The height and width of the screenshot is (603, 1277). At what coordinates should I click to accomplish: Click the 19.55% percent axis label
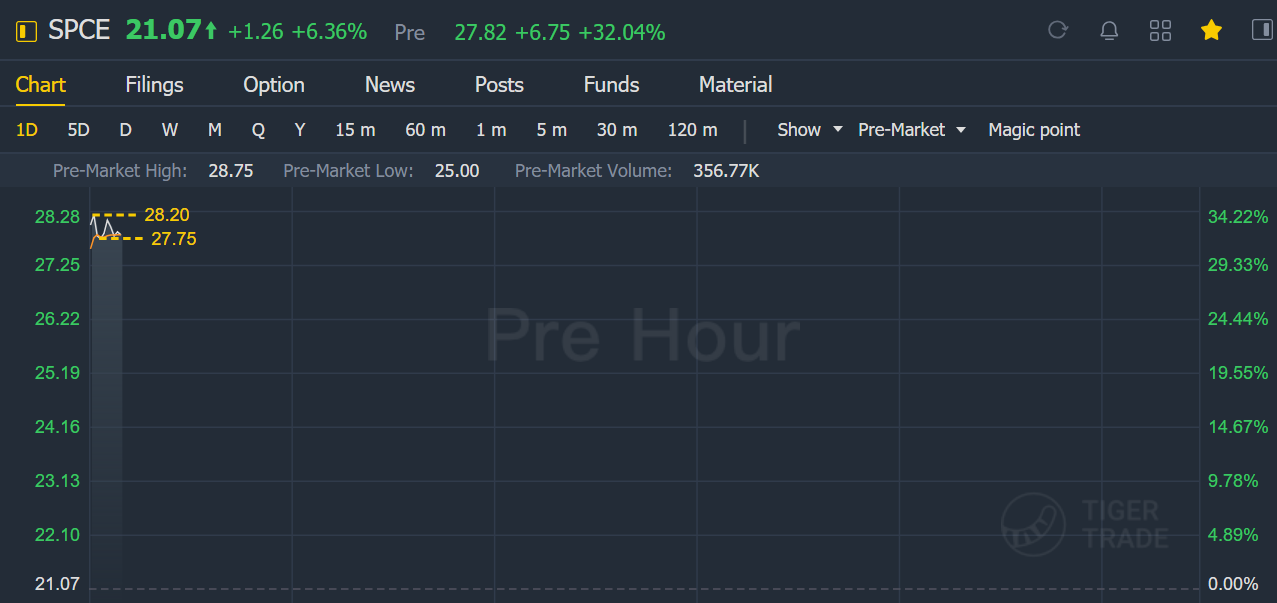[x=1238, y=373]
